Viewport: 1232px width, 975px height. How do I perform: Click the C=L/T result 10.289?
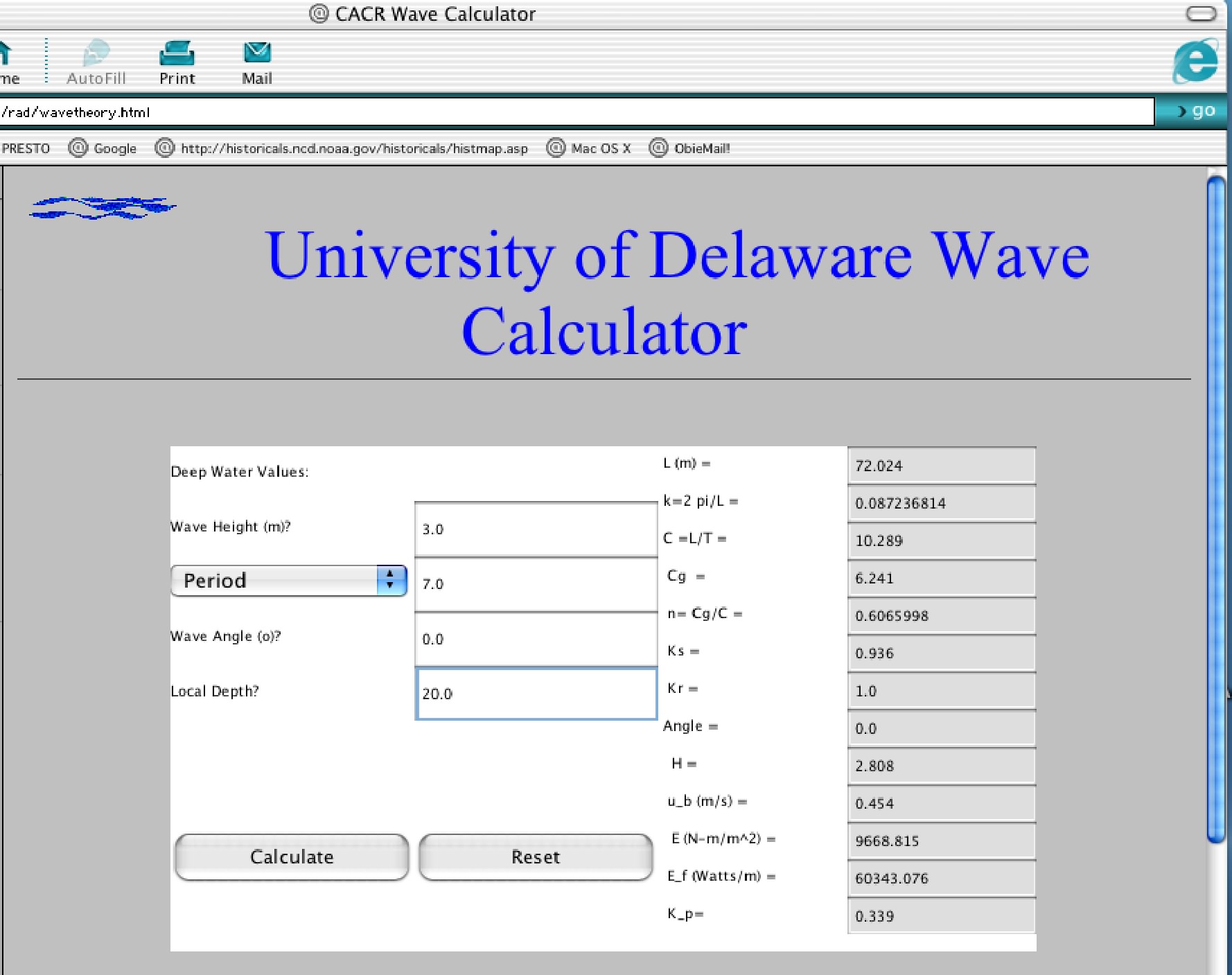pyautogui.click(x=942, y=541)
